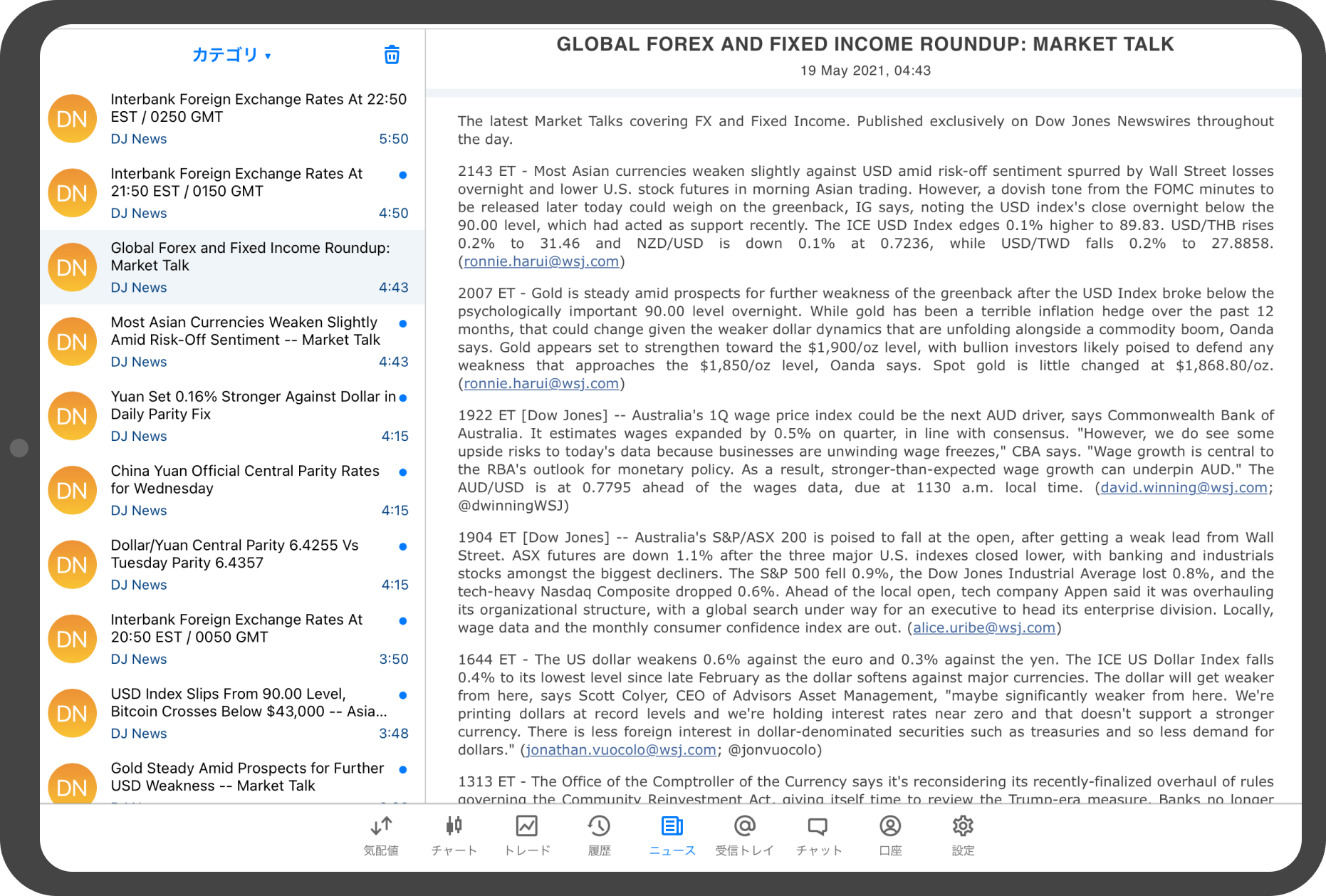Open the 気配値 quotes tab icon

[381, 835]
